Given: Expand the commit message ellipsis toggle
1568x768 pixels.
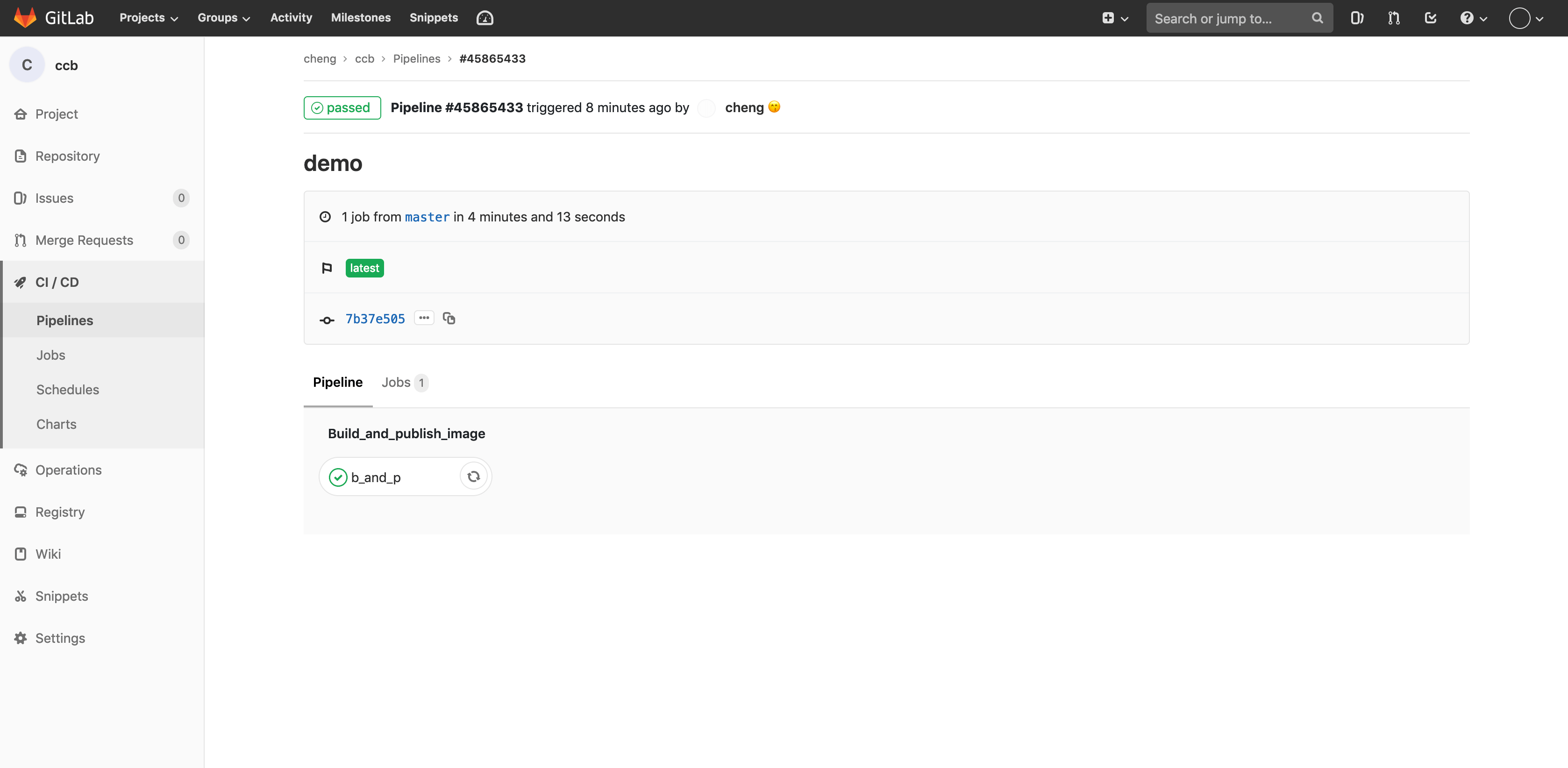Looking at the screenshot, I should coord(424,318).
